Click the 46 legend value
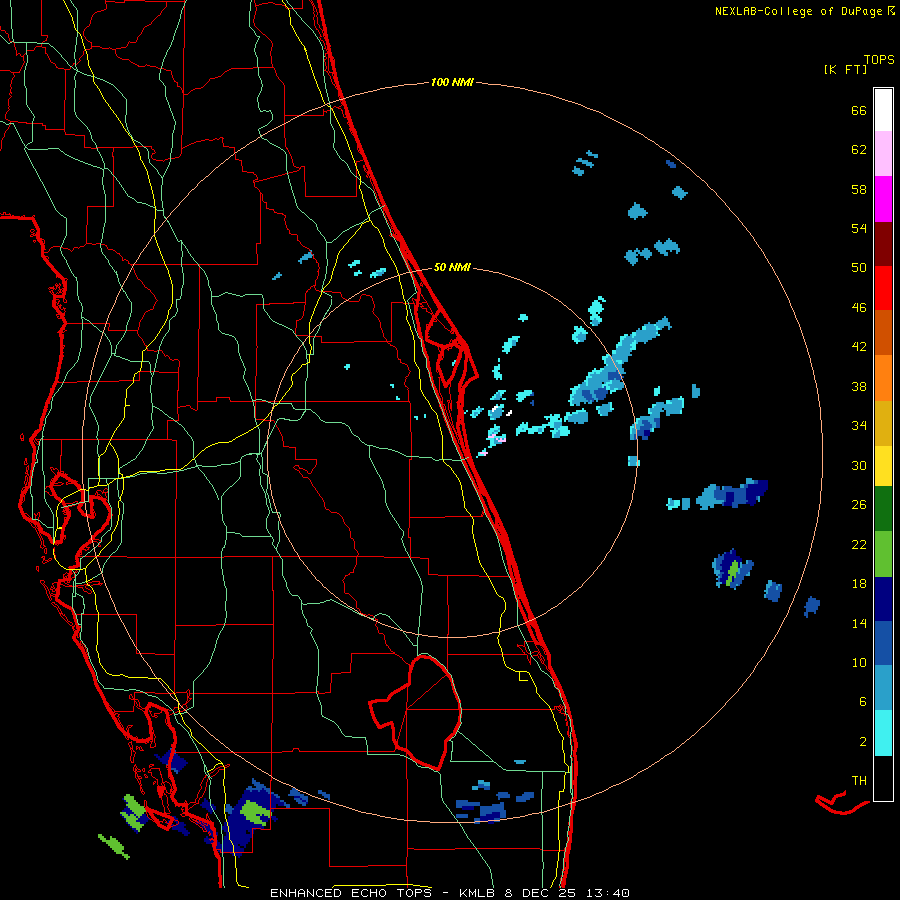This screenshot has width=900, height=900. pyautogui.click(x=859, y=308)
